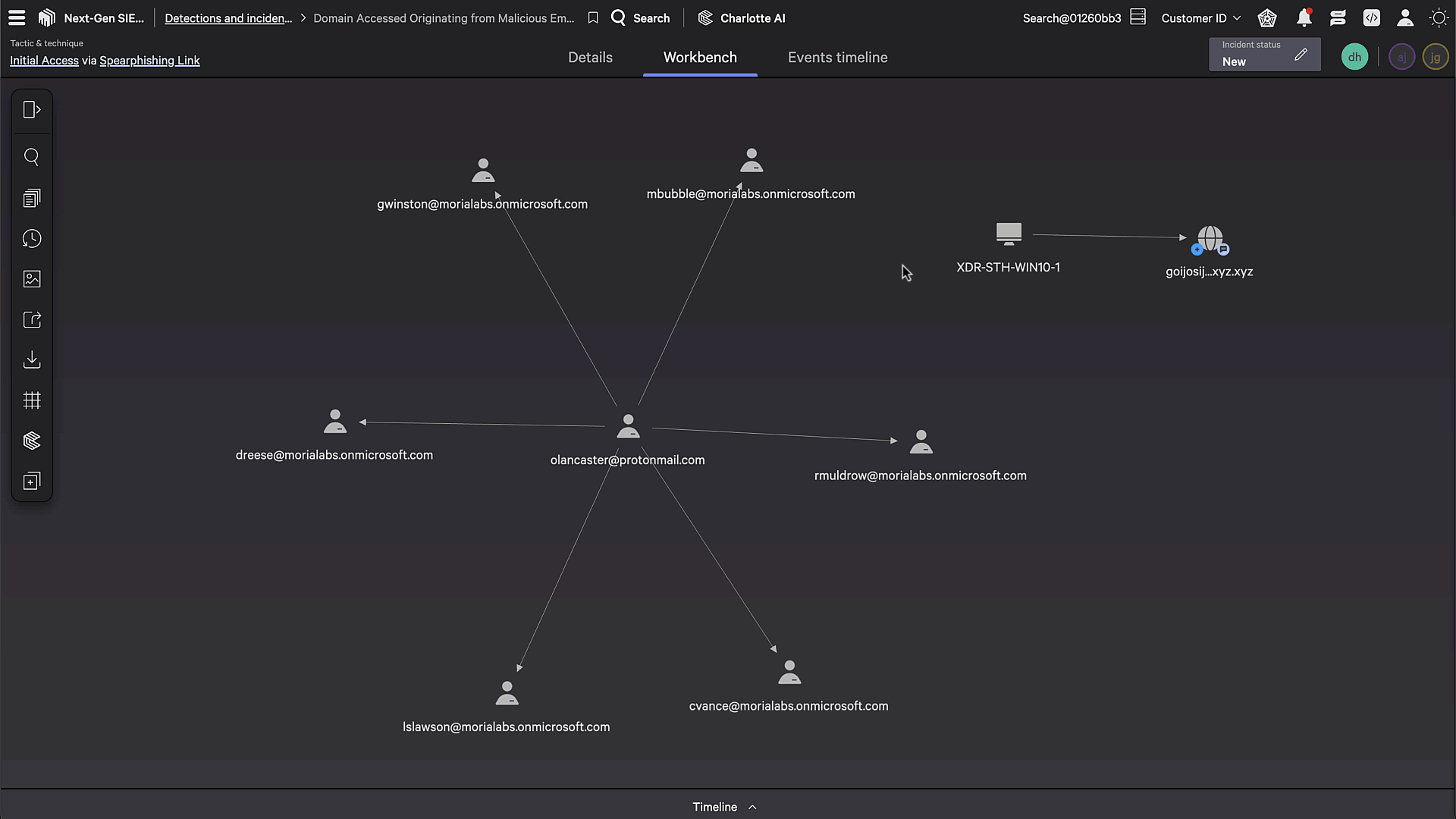Collapse the left sidebar panel toggle

pyautogui.click(x=32, y=110)
